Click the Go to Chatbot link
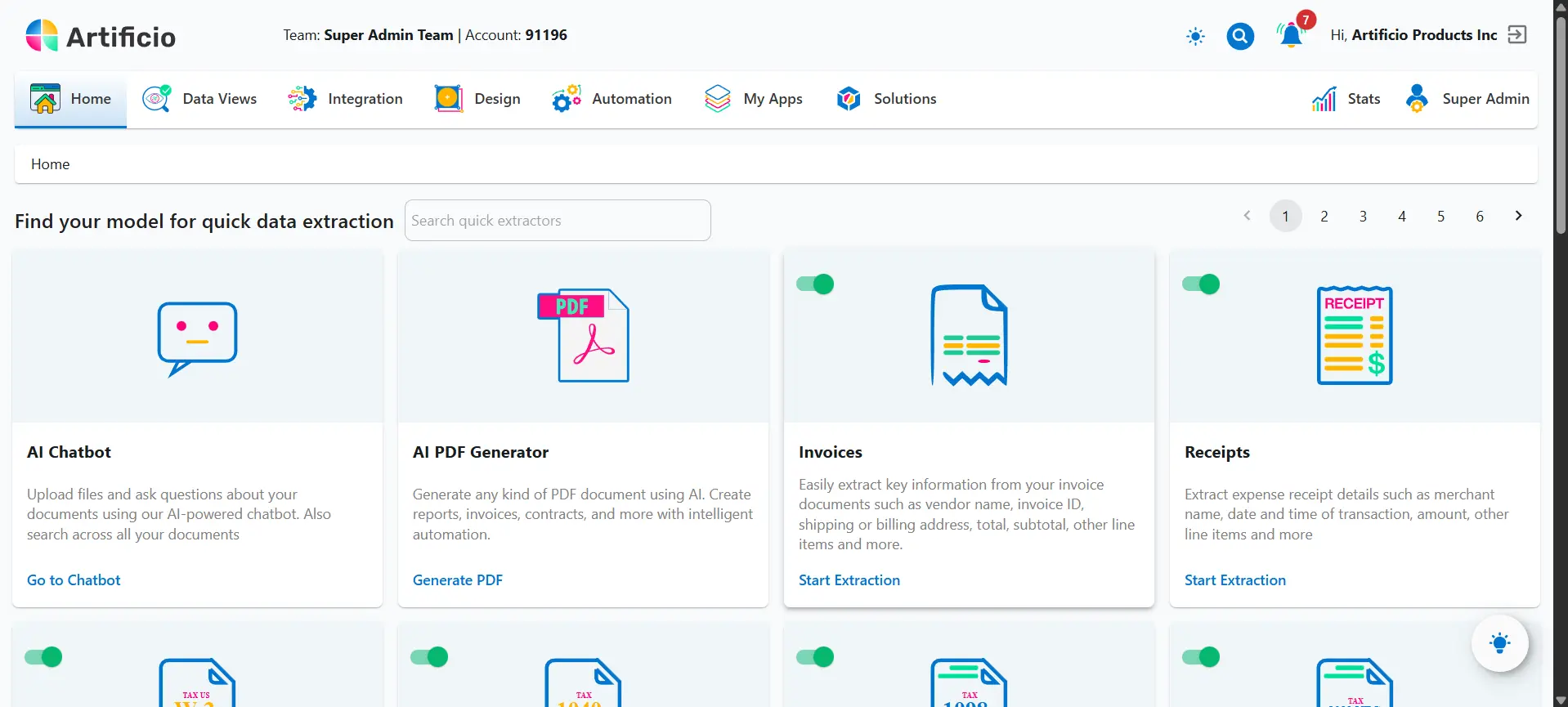Screen dimensions: 1568x707 click(74, 580)
